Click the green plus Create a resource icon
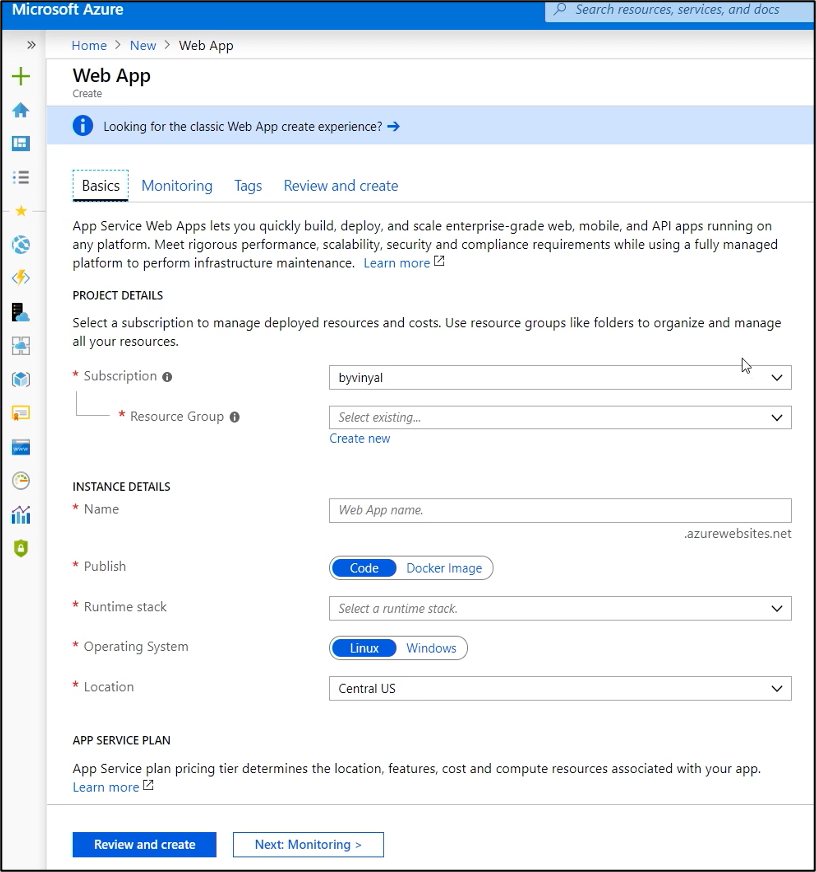This screenshot has width=816, height=872. point(20,77)
